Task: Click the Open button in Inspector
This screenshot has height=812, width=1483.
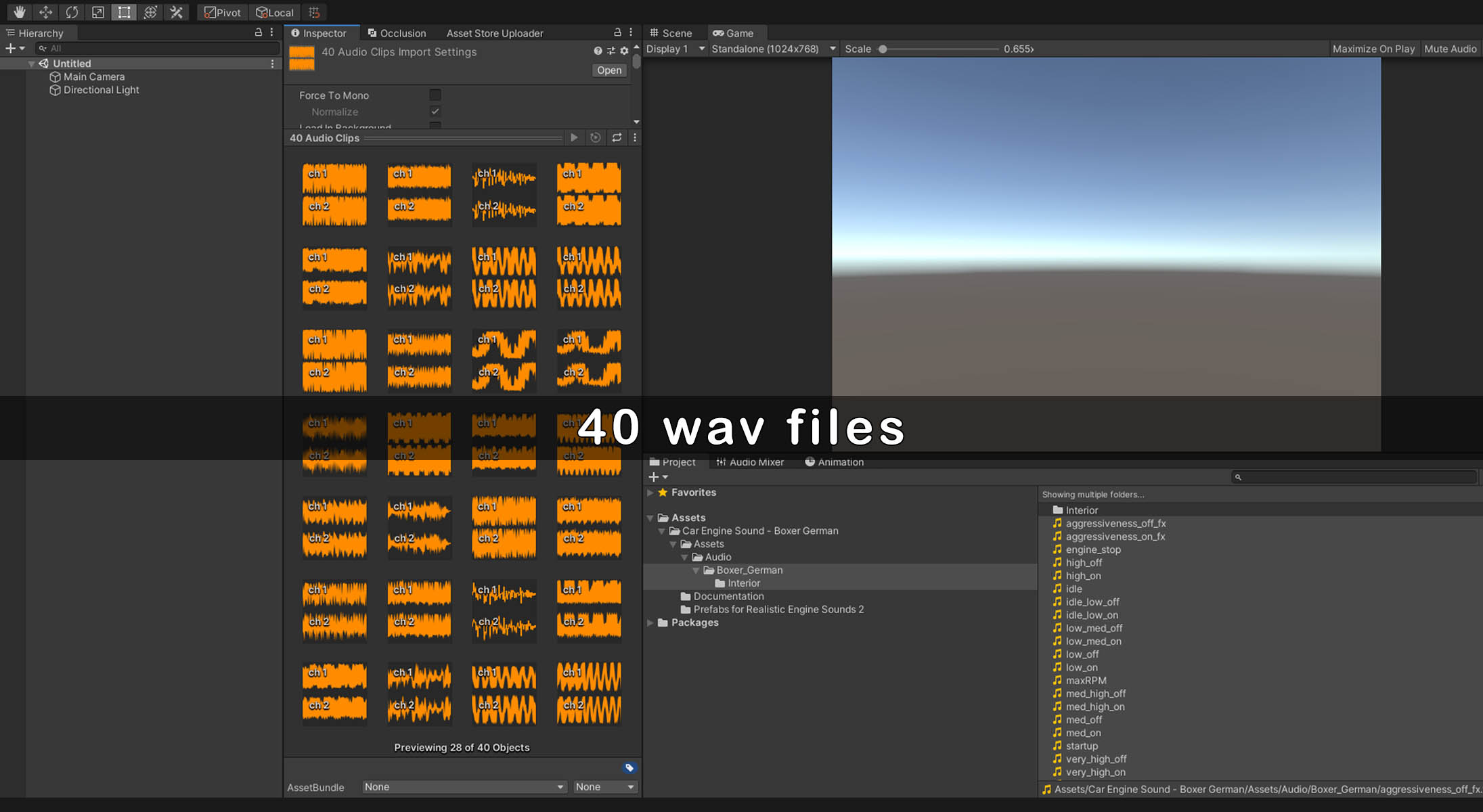Action: (x=608, y=70)
